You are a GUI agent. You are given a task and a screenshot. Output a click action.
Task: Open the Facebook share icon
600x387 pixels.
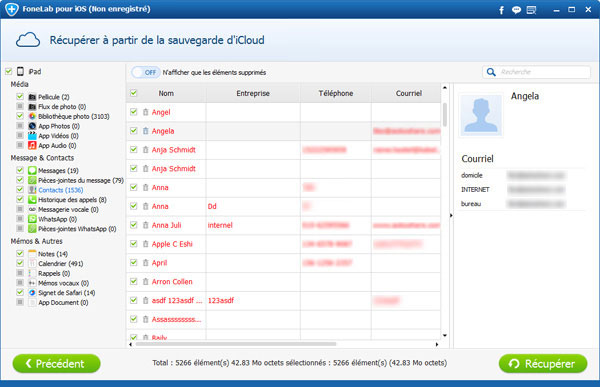[x=501, y=10]
